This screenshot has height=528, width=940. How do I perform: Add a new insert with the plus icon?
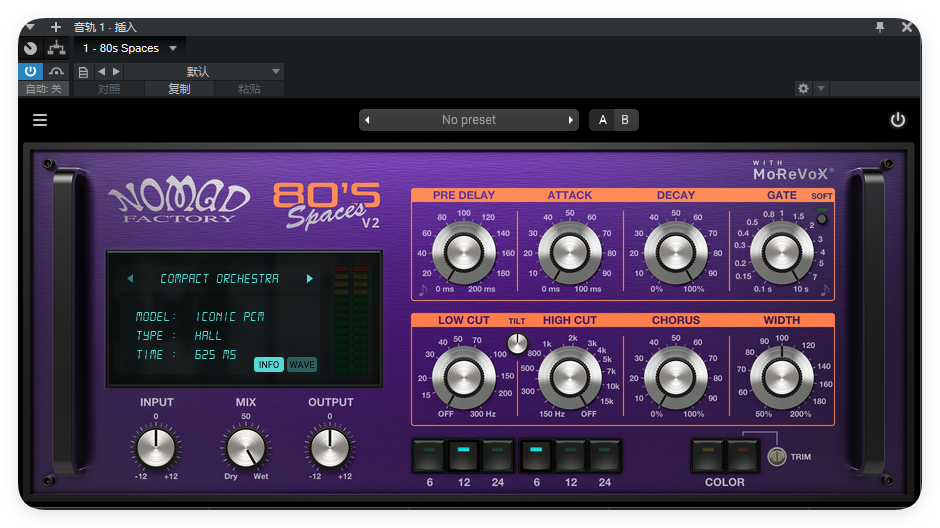(56, 27)
